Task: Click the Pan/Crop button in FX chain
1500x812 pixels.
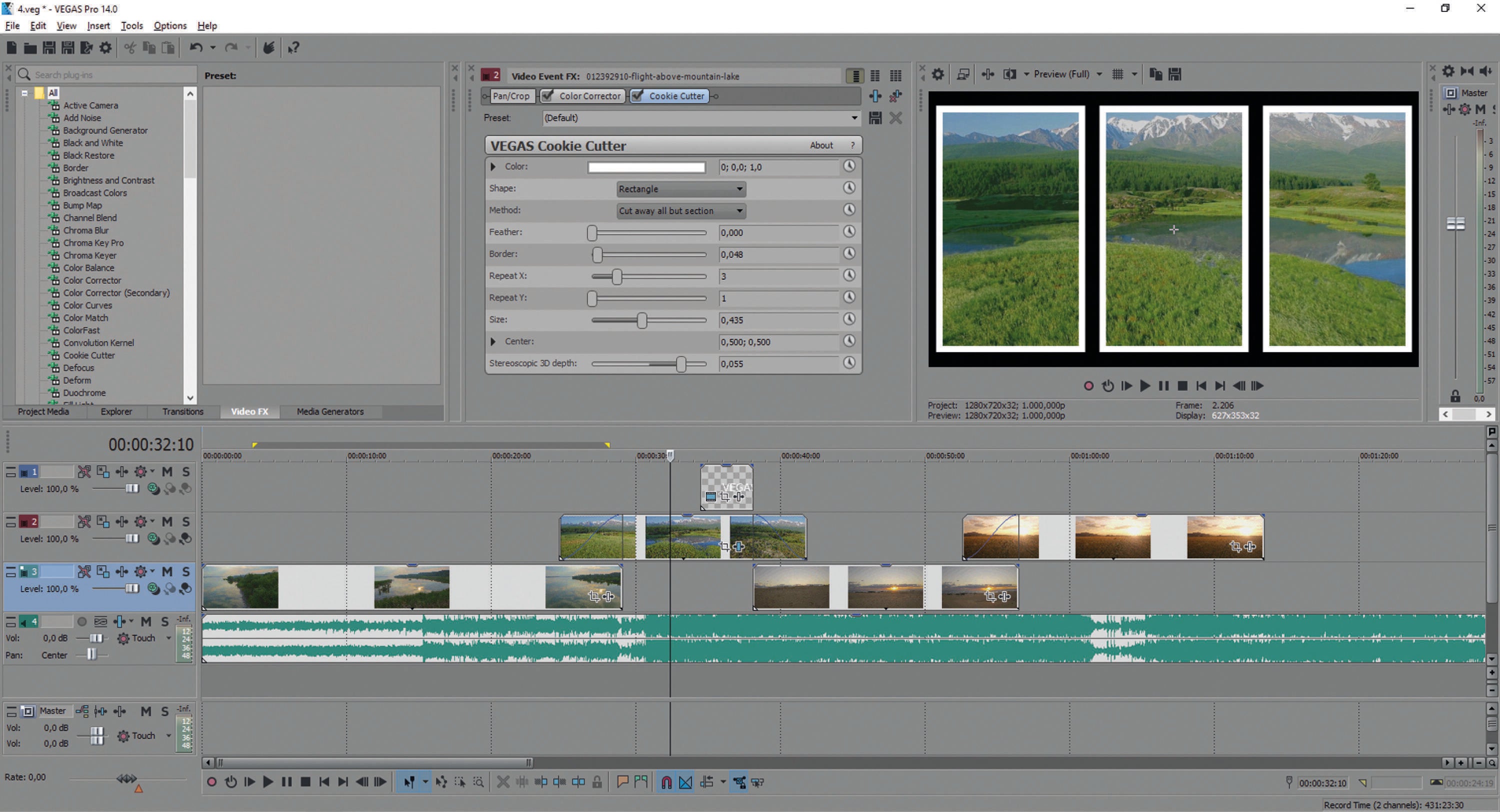Action: tap(510, 96)
